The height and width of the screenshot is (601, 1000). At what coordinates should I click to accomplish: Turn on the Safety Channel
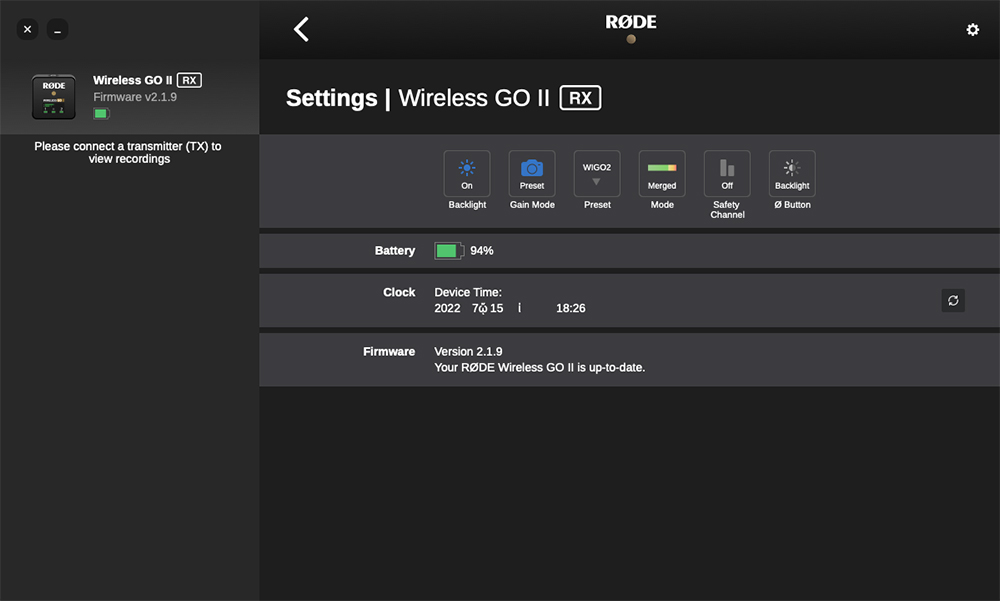(x=727, y=174)
